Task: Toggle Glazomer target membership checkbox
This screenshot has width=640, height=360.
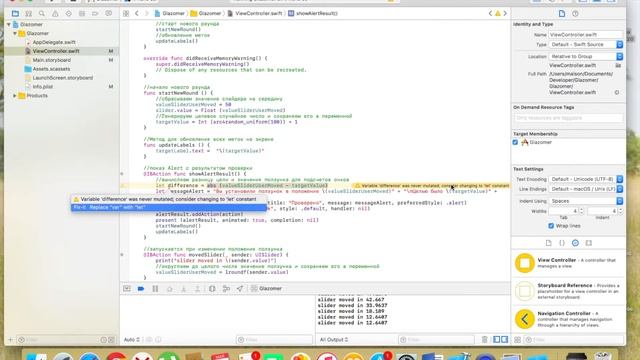Action: point(515,142)
